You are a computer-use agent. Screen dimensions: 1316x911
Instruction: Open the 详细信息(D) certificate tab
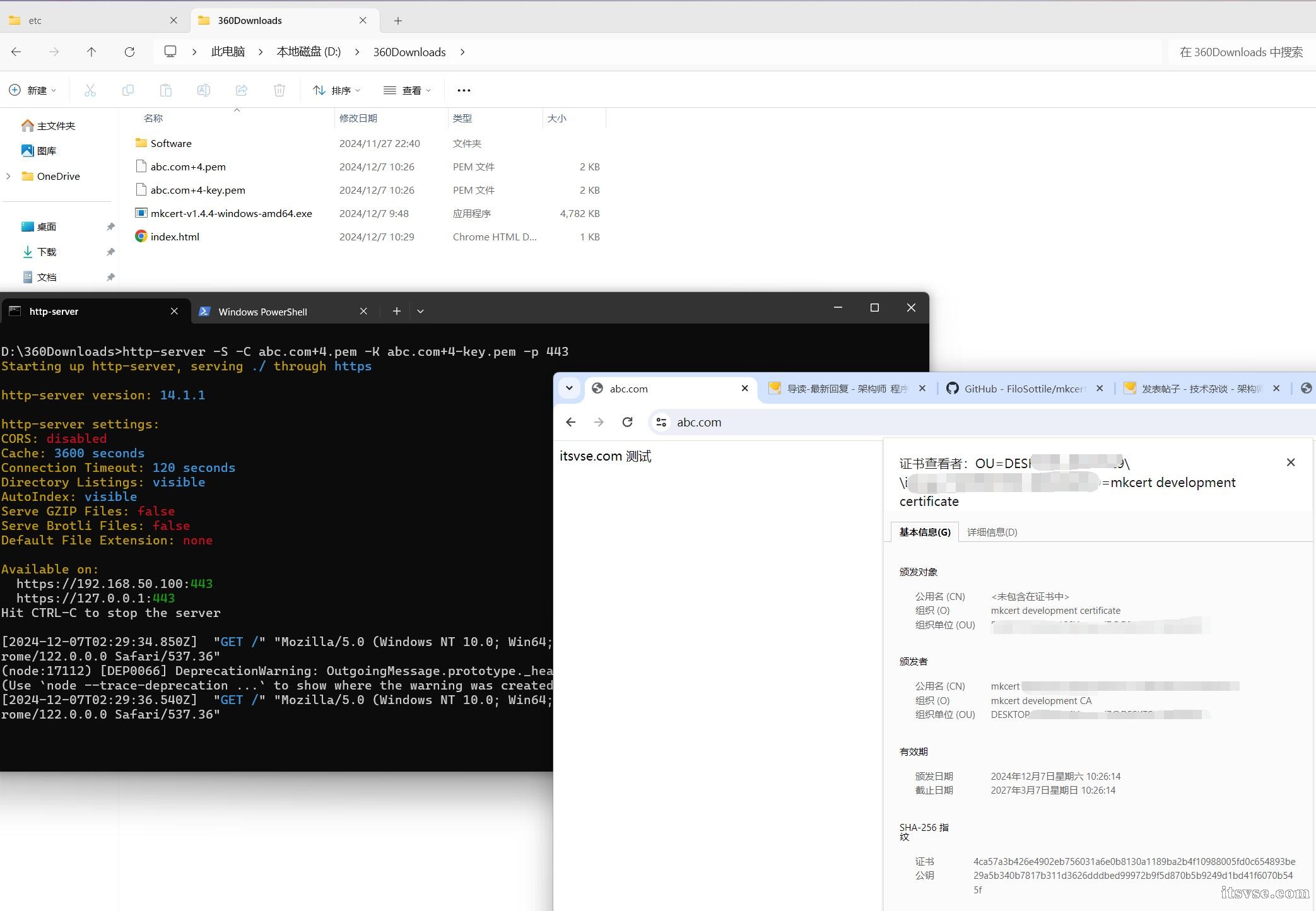(x=992, y=532)
